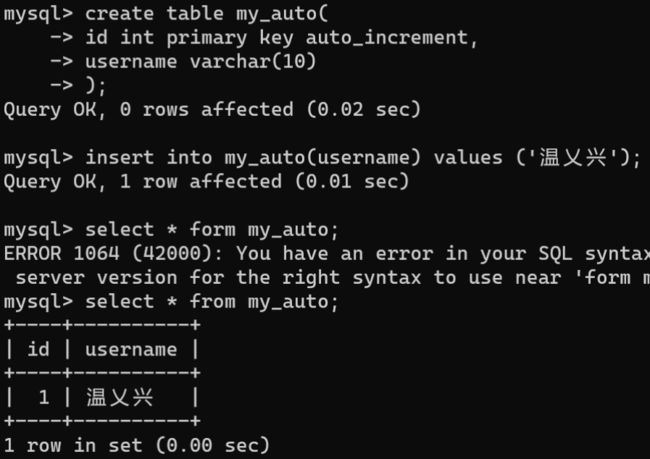Click the 'username' column header in result table
The height and width of the screenshot is (459, 650).
[131, 350]
